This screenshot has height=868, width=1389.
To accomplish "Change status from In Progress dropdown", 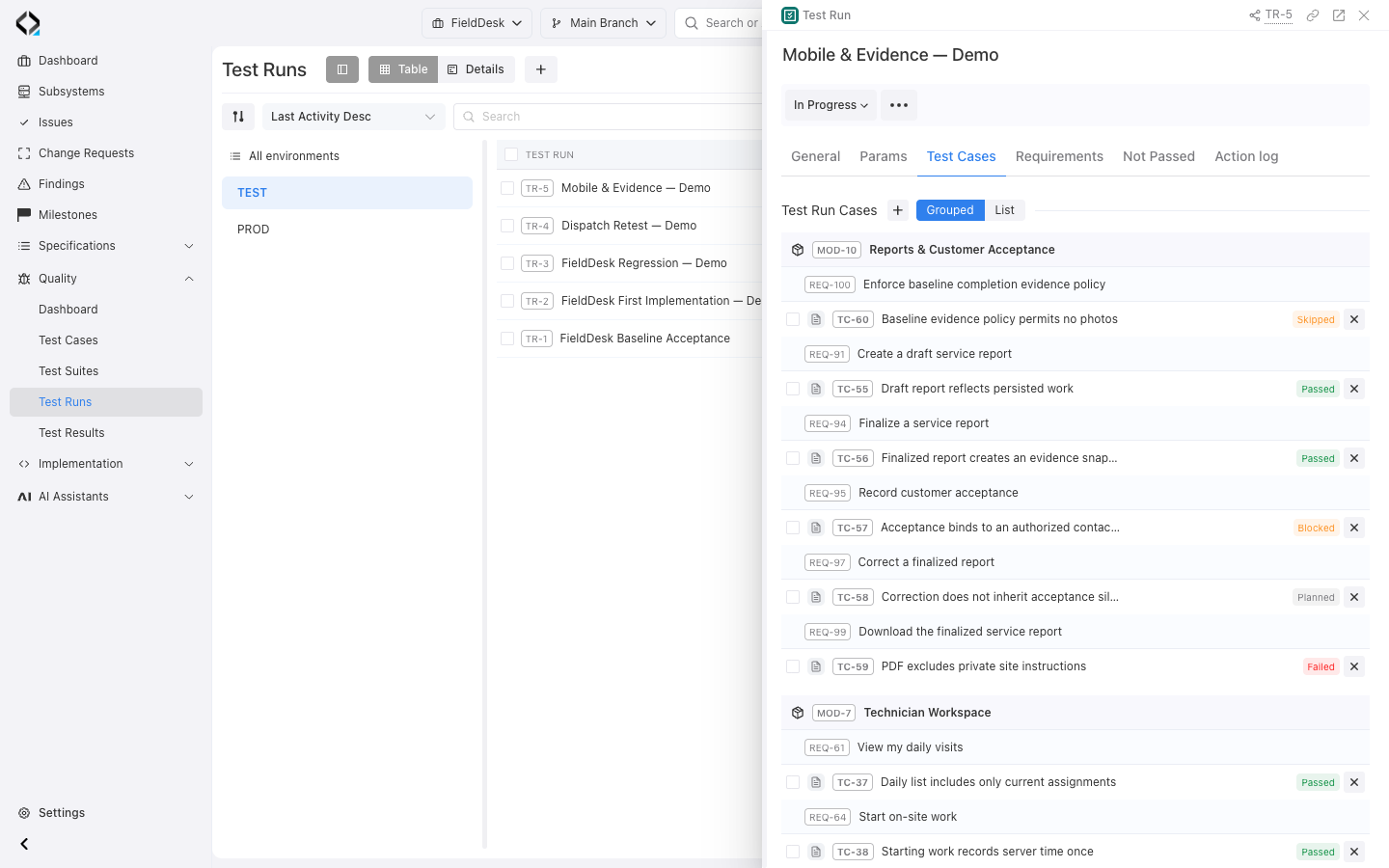I will (x=831, y=105).
